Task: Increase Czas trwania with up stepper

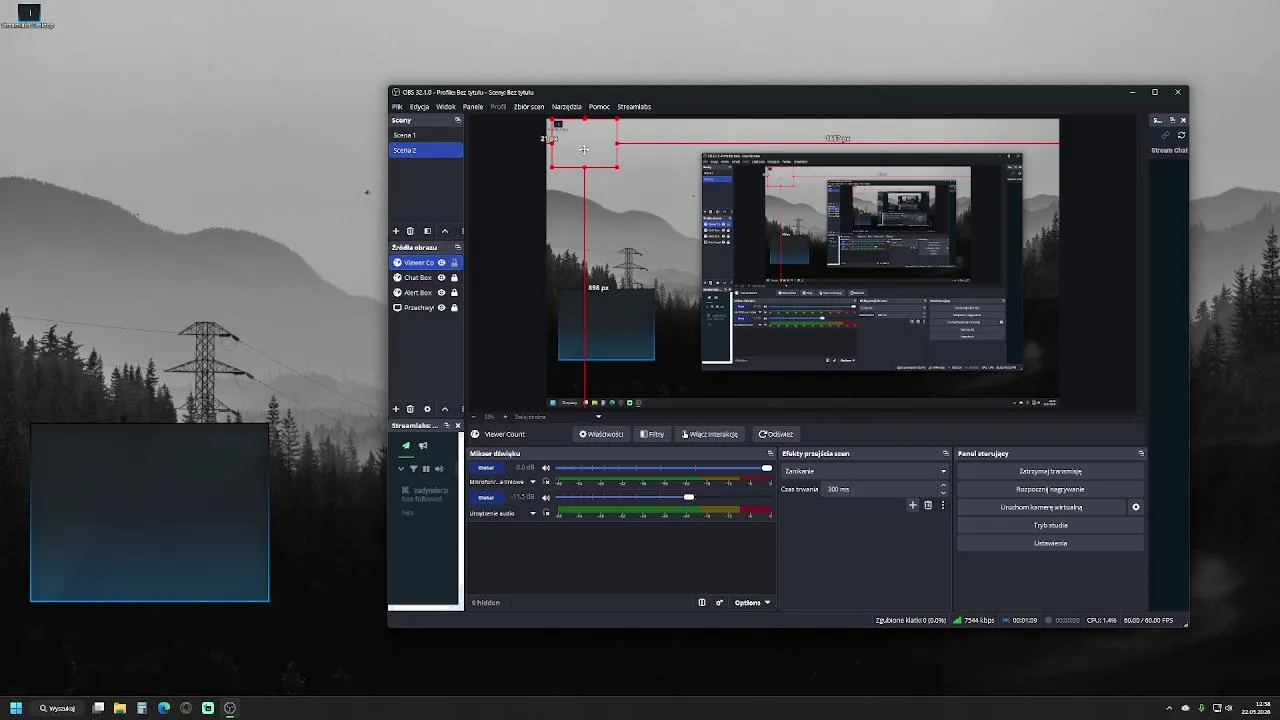Action: pyautogui.click(x=943, y=486)
